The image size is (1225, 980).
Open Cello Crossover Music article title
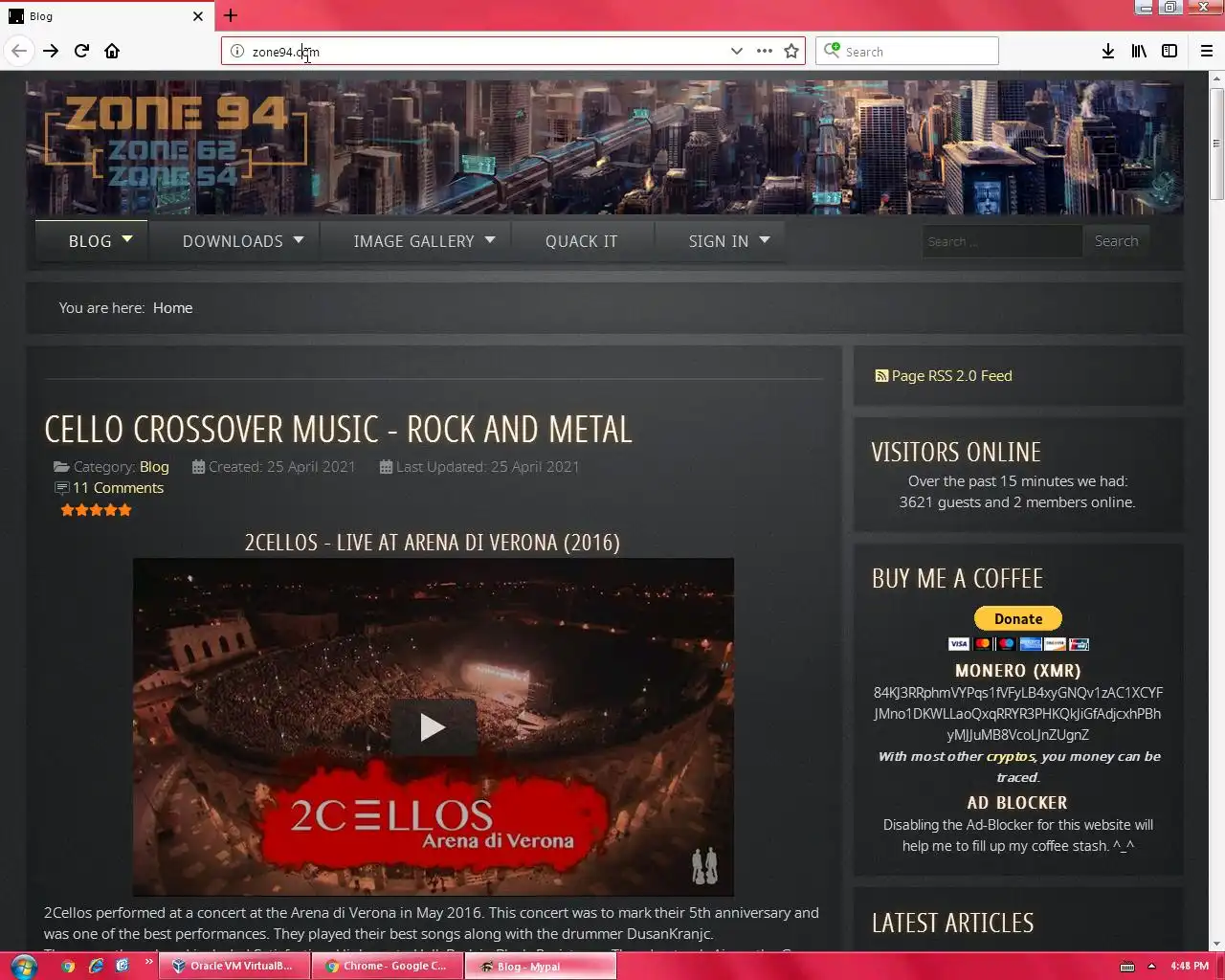click(338, 429)
